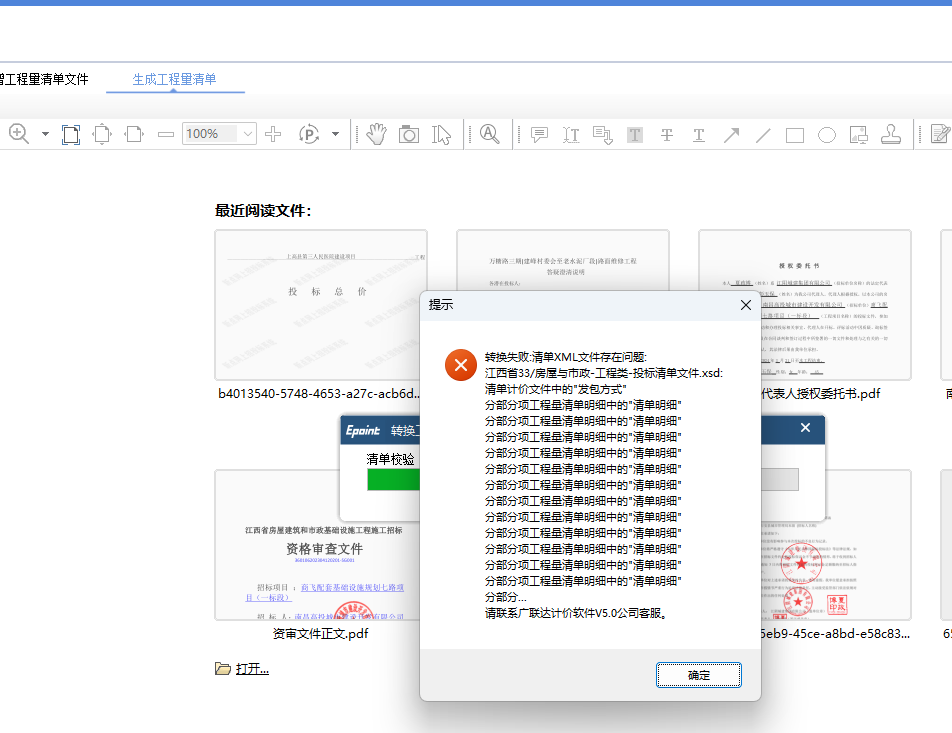Select the insert text caret tool
The image size is (952, 733).
(x=571, y=135)
